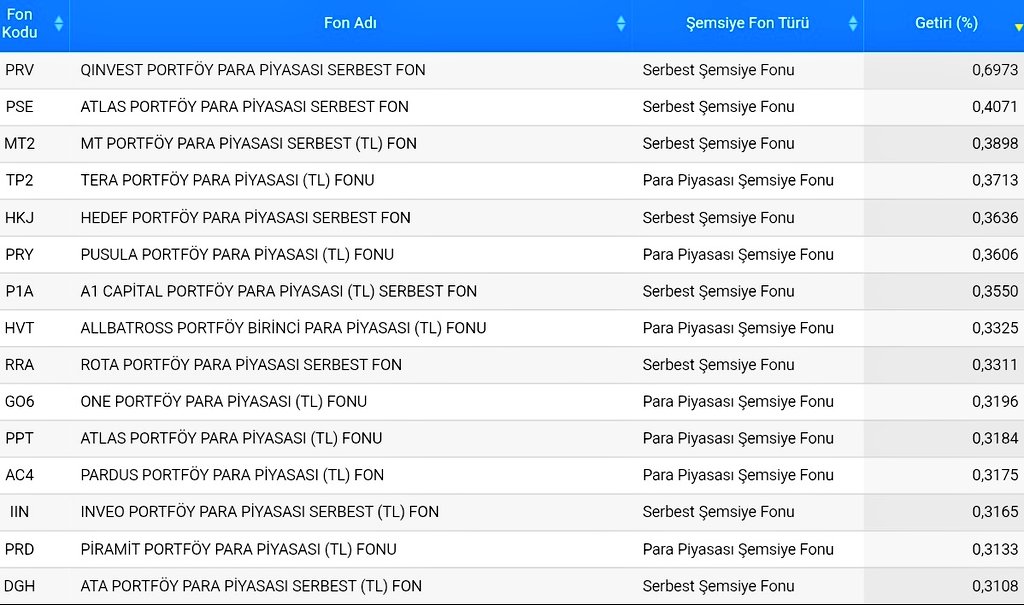Select fund code P1A

tap(20, 291)
